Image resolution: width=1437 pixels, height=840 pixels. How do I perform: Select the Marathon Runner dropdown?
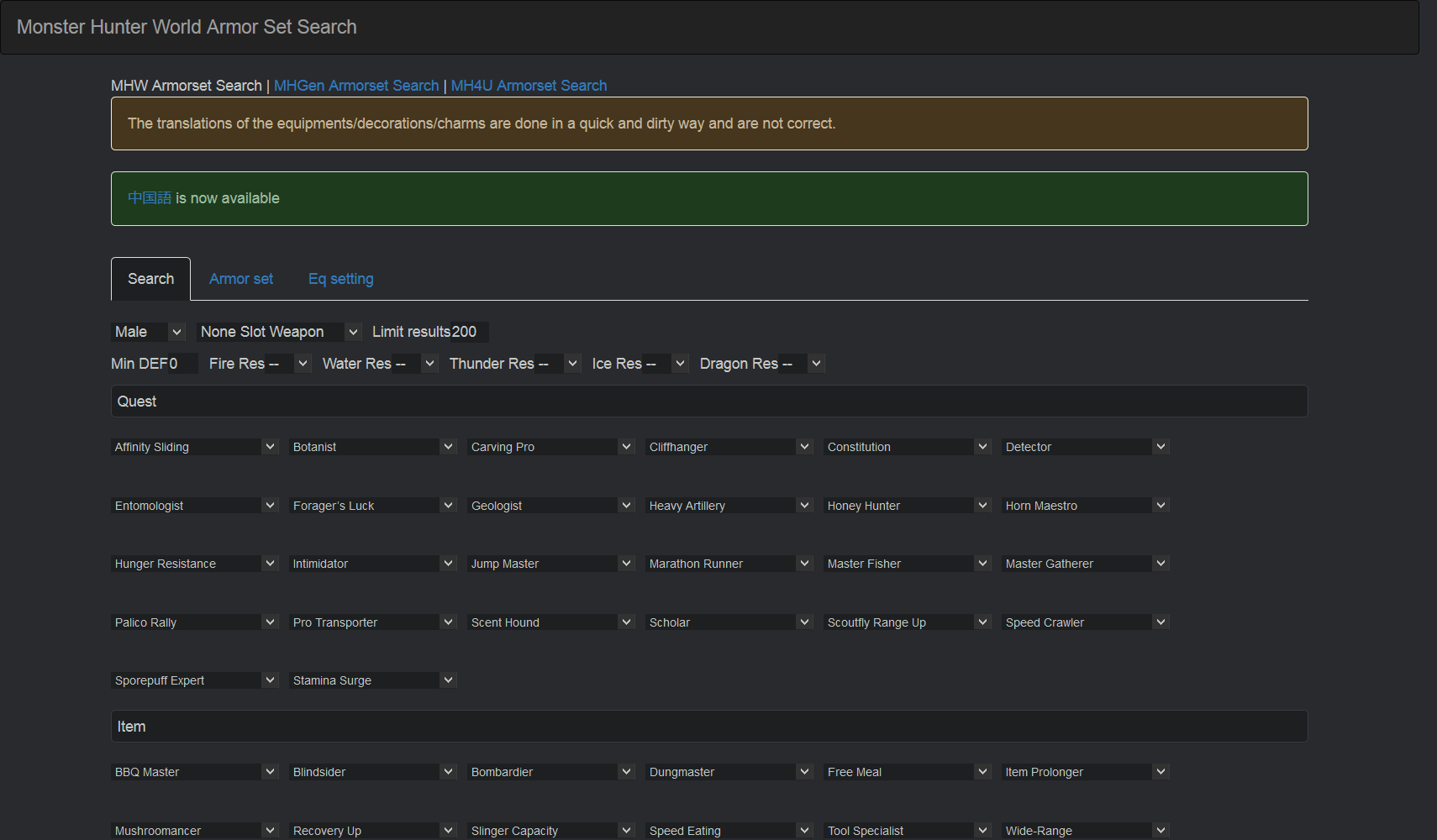729,564
